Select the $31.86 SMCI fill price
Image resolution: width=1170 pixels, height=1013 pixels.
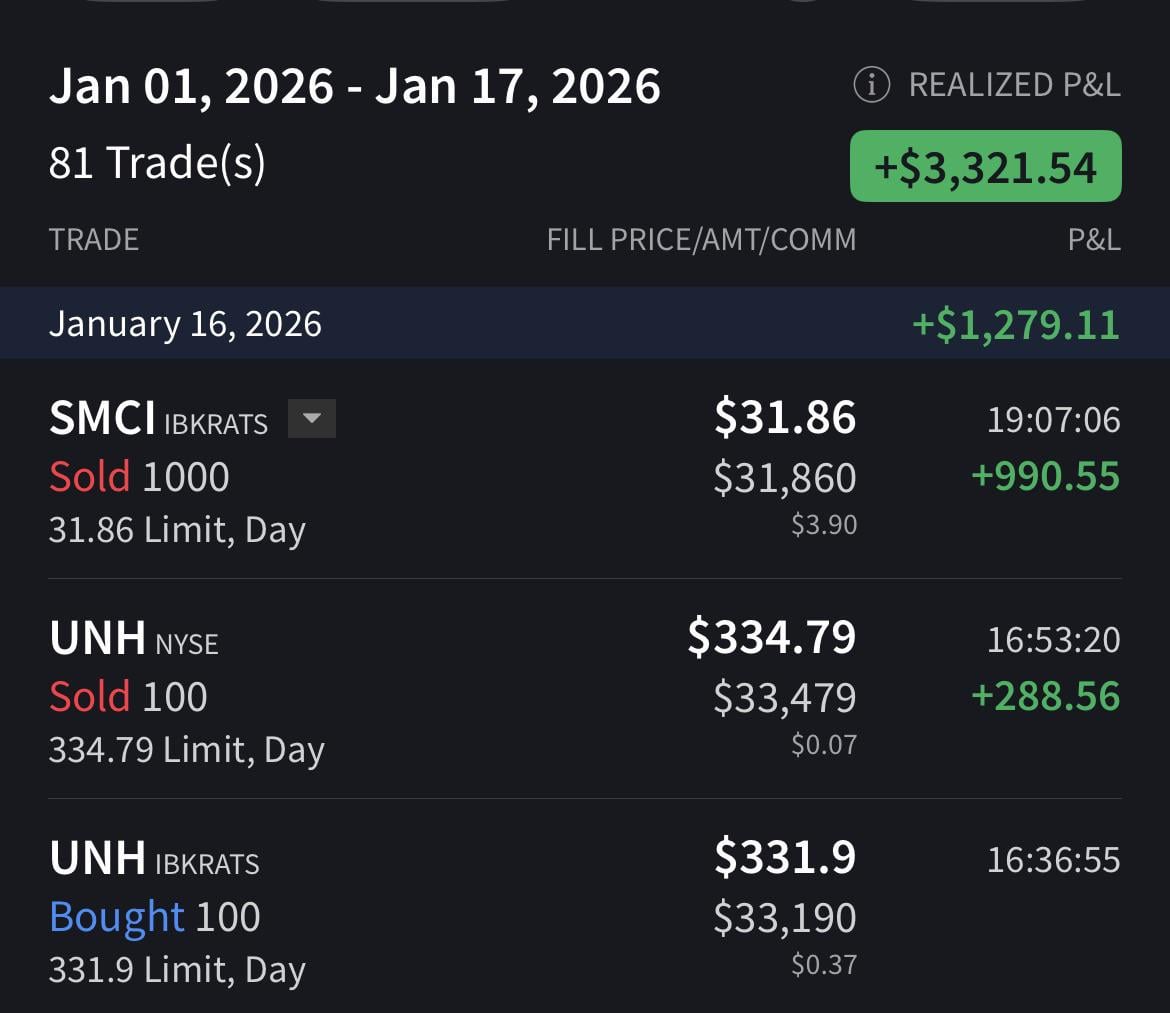pos(785,418)
